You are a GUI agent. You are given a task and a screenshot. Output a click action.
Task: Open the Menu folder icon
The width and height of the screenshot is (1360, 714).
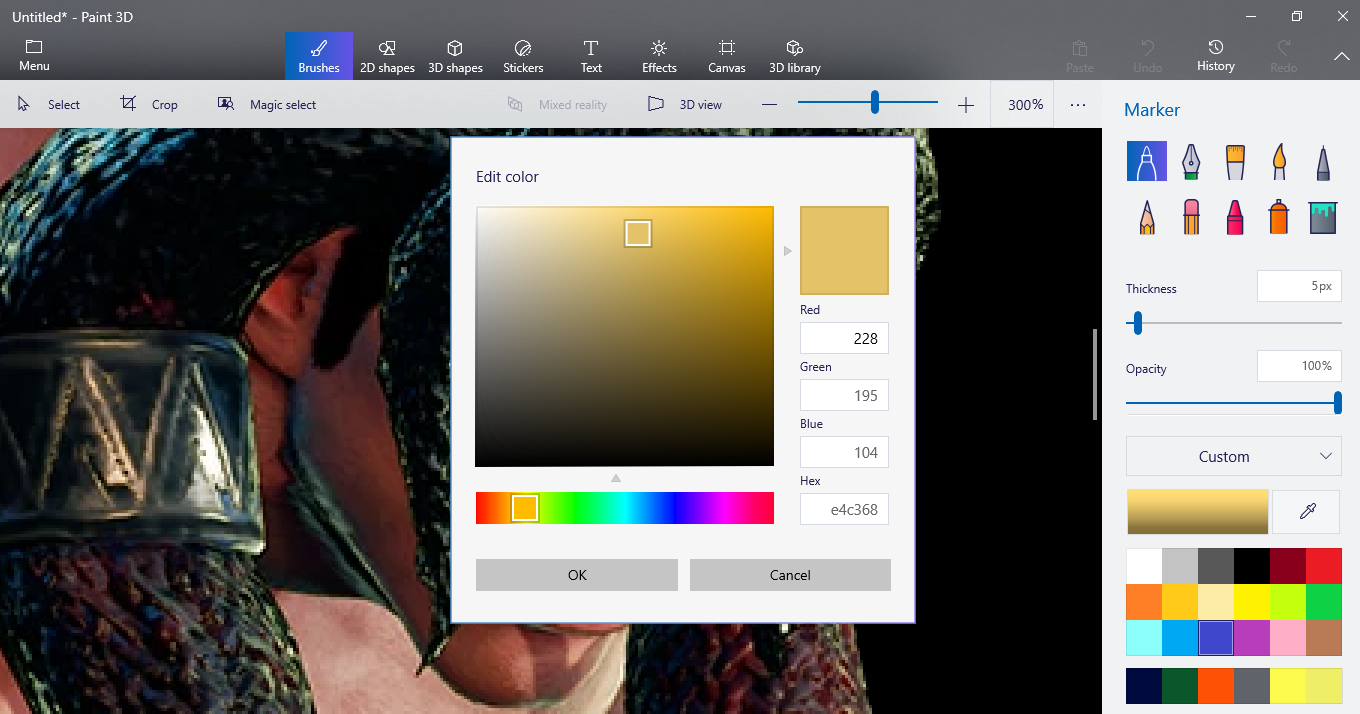tap(34, 56)
